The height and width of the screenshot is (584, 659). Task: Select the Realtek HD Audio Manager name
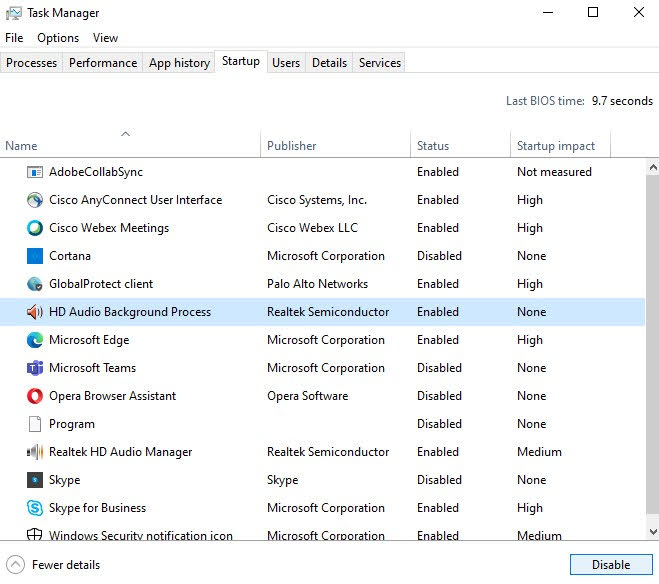coord(120,452)
